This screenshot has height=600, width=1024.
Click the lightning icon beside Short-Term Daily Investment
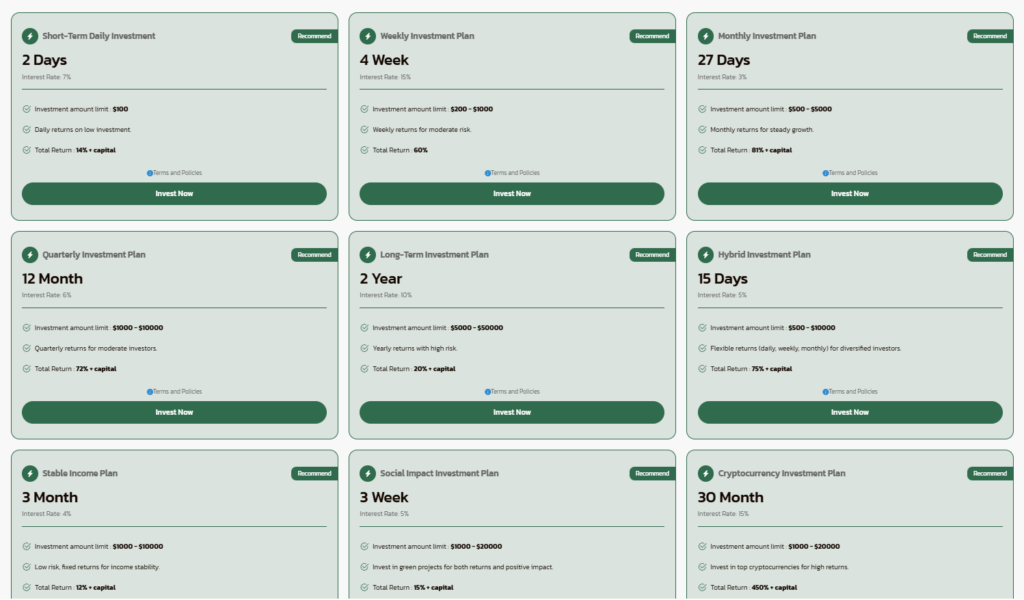[30, 36]
